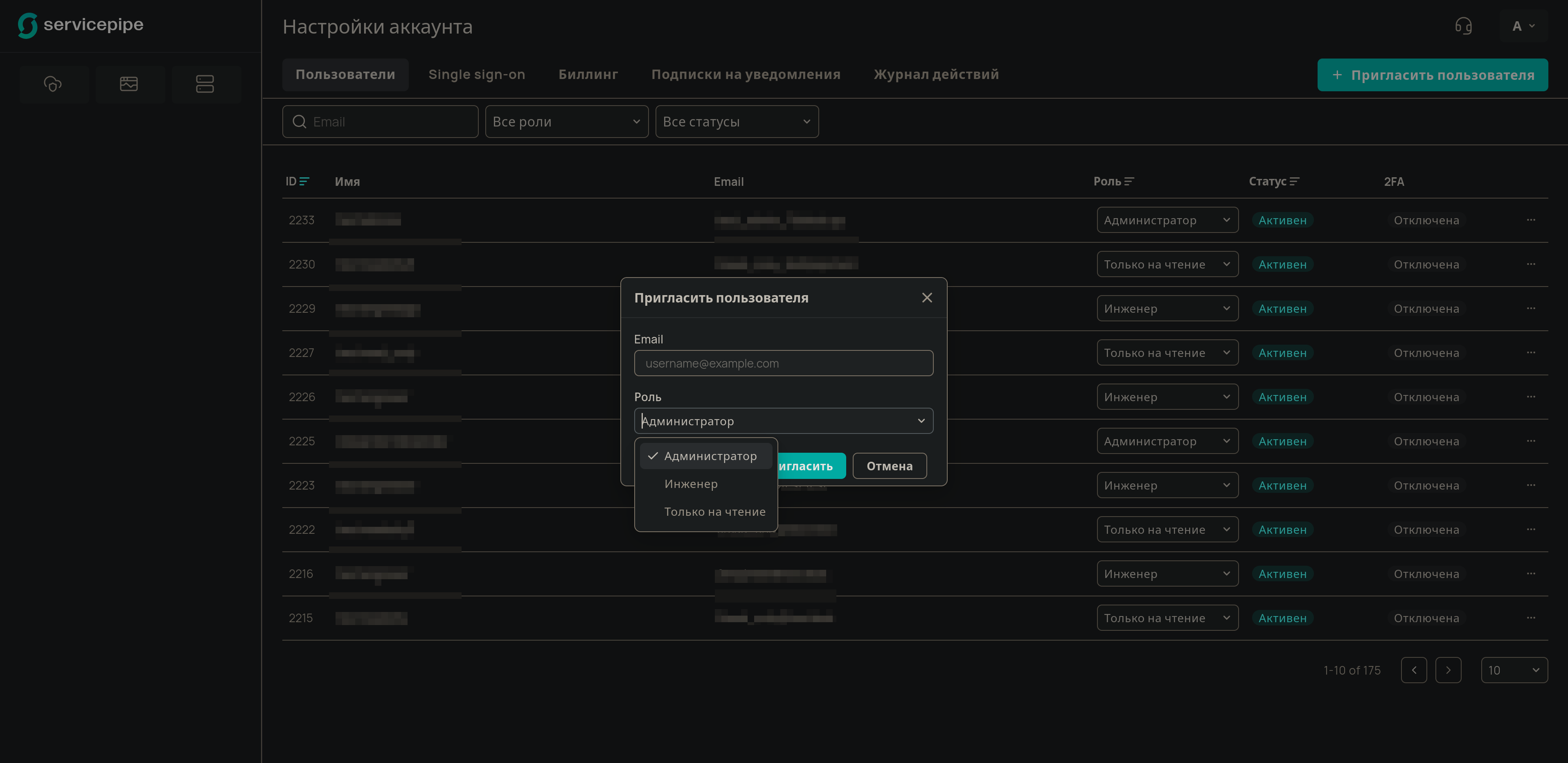
Task: Choose Только на чтение in dropdown list
Action: point(714,512)
